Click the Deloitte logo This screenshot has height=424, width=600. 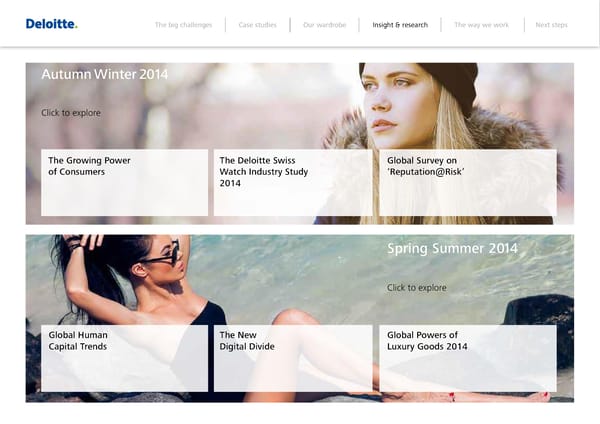coord(51,24)
